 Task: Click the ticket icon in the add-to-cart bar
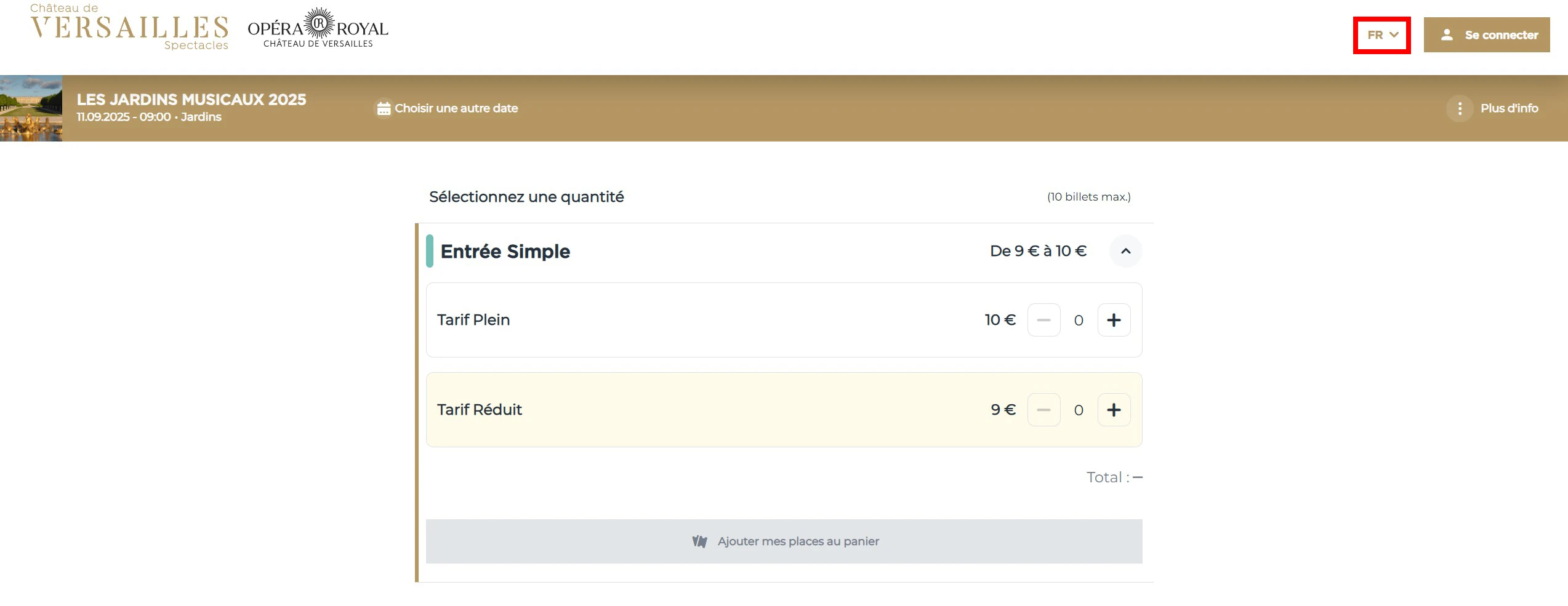[699, 541]
